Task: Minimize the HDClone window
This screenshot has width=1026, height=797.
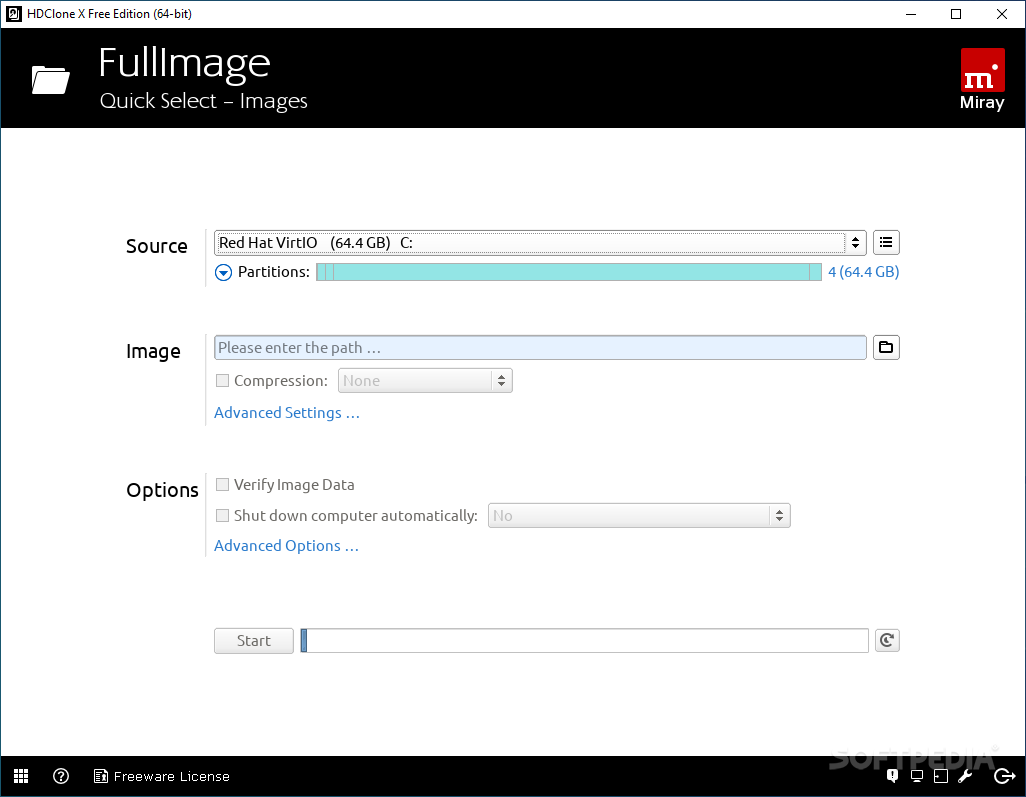Action: coord(911,14)
